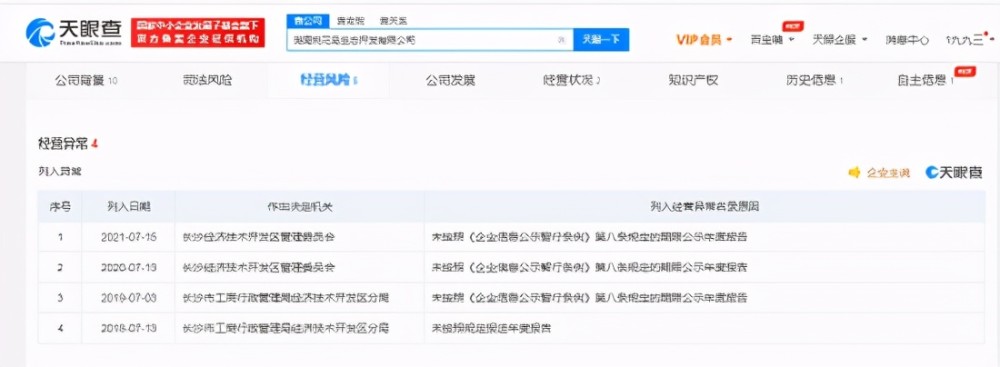Click the 经营异常 section heading

[x=68, y=144]
